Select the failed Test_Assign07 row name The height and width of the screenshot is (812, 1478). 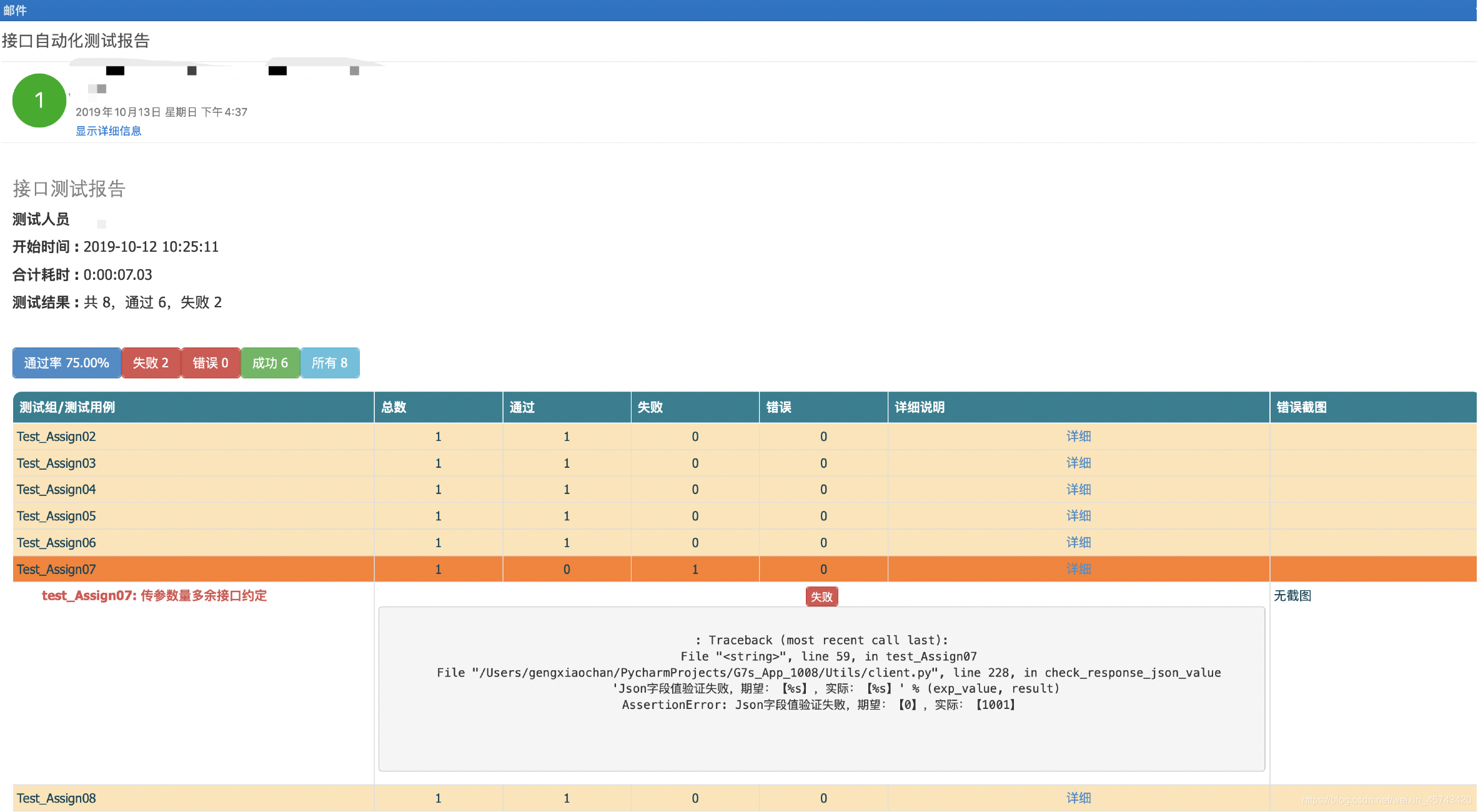pyautogui.click(x=56, y=569)
